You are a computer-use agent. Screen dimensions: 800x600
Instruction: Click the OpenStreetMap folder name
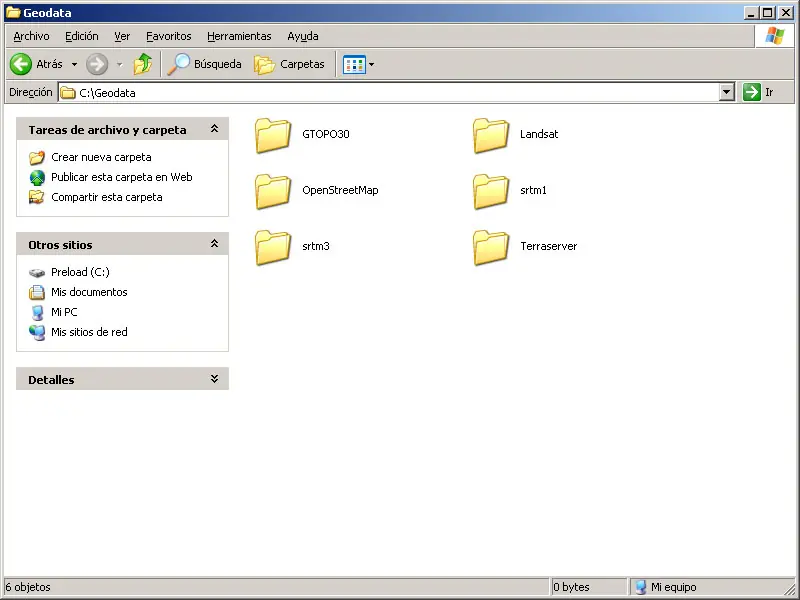[x=340, y=190]
